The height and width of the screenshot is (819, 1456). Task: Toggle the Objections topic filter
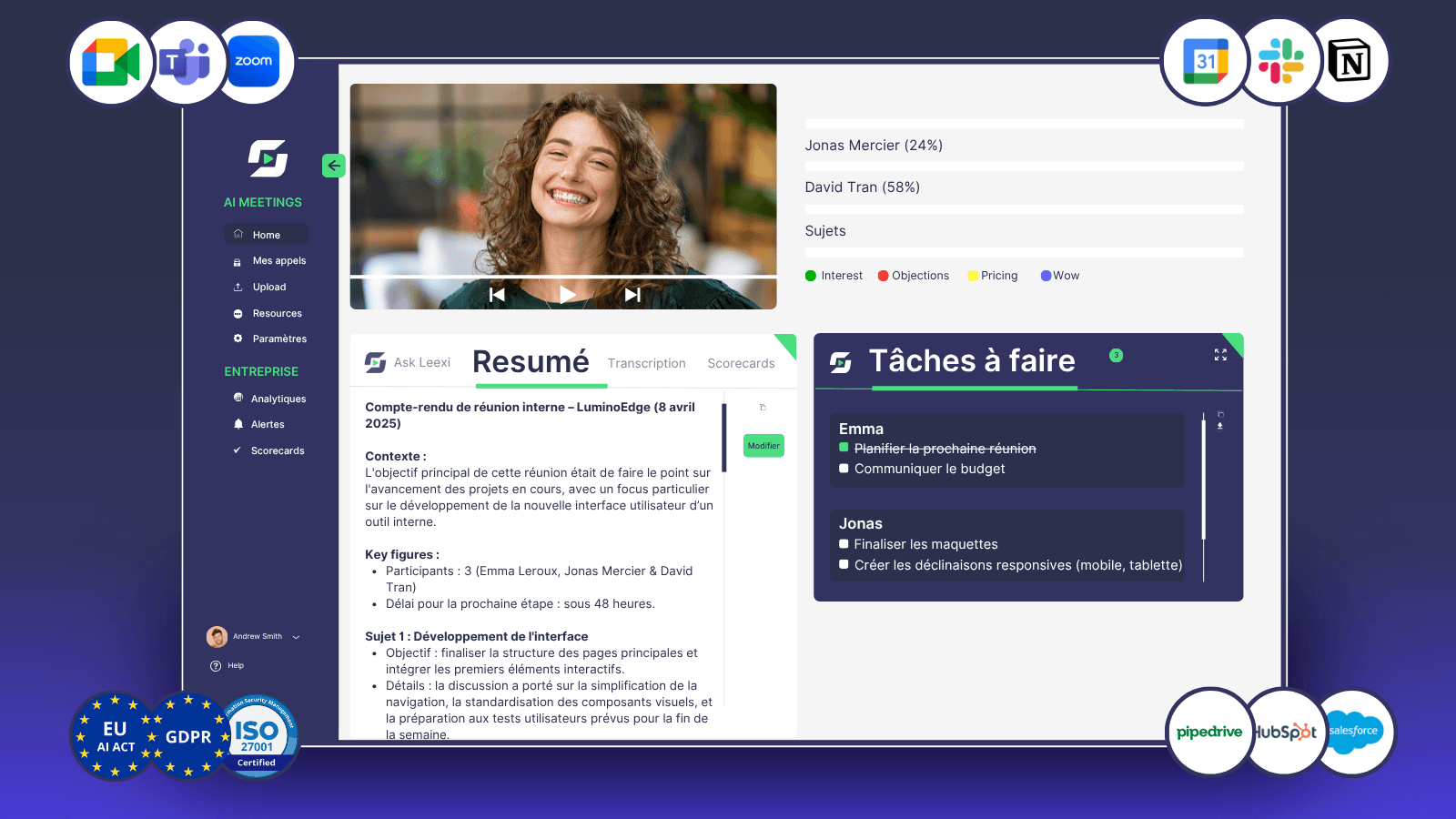[x=913, y=276]
